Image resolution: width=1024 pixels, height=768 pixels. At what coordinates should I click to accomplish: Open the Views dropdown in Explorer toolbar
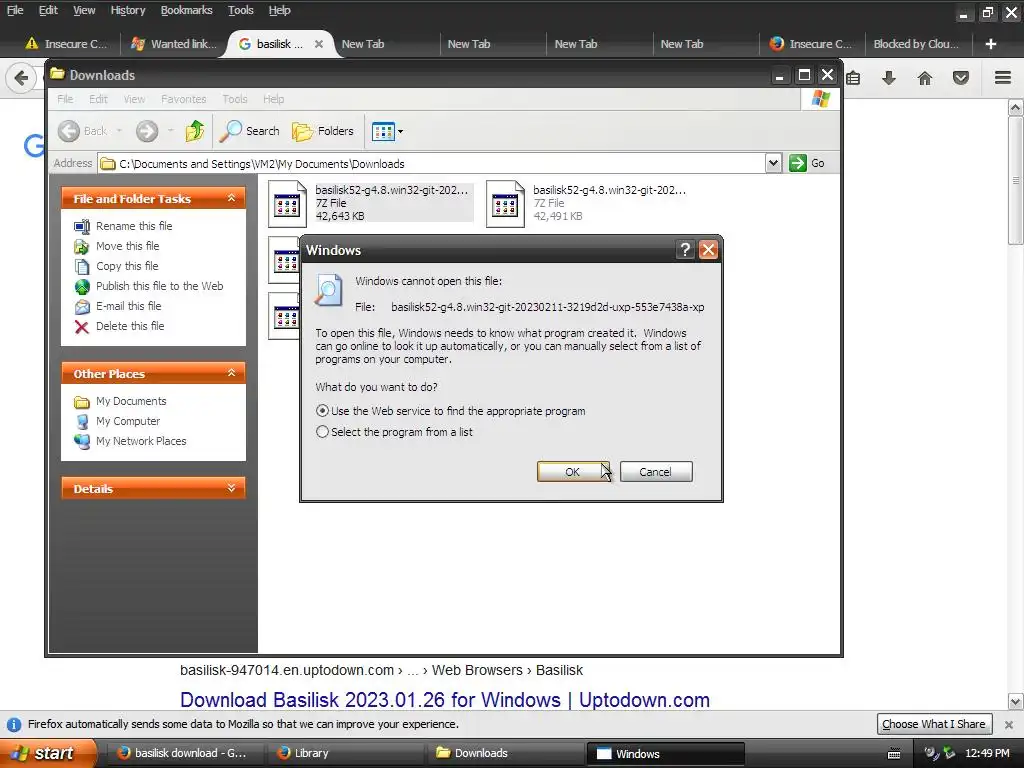(x=387, y=131)
